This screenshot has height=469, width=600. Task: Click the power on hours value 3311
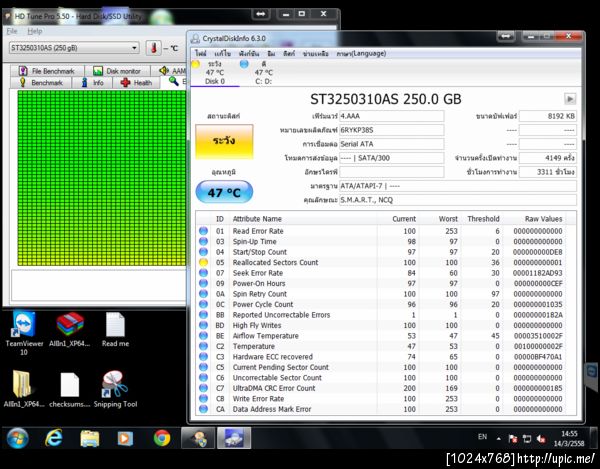pos(548,172)
